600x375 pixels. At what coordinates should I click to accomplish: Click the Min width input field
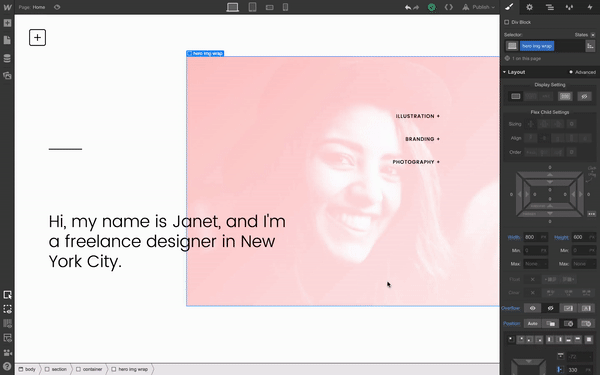coord(536,251)
